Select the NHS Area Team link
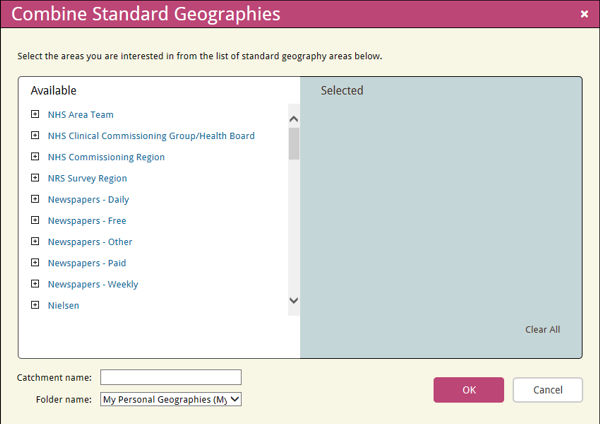The width and height of the screenshot is (600, 424). 80,114
